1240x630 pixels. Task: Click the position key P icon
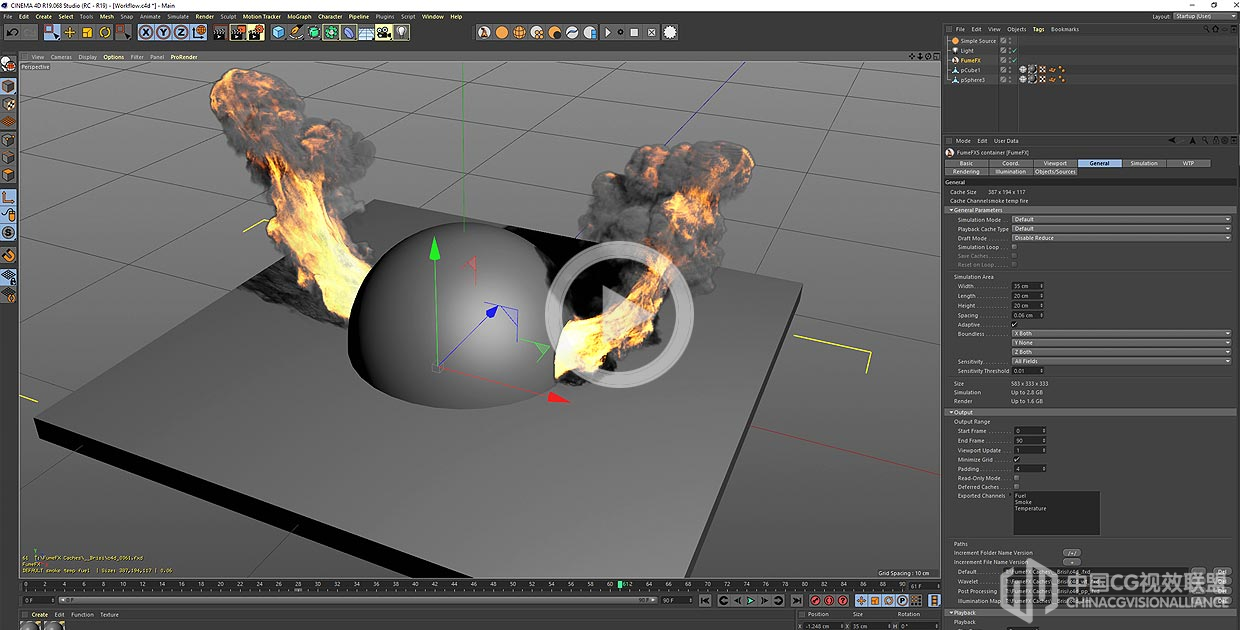pos(903,601)
